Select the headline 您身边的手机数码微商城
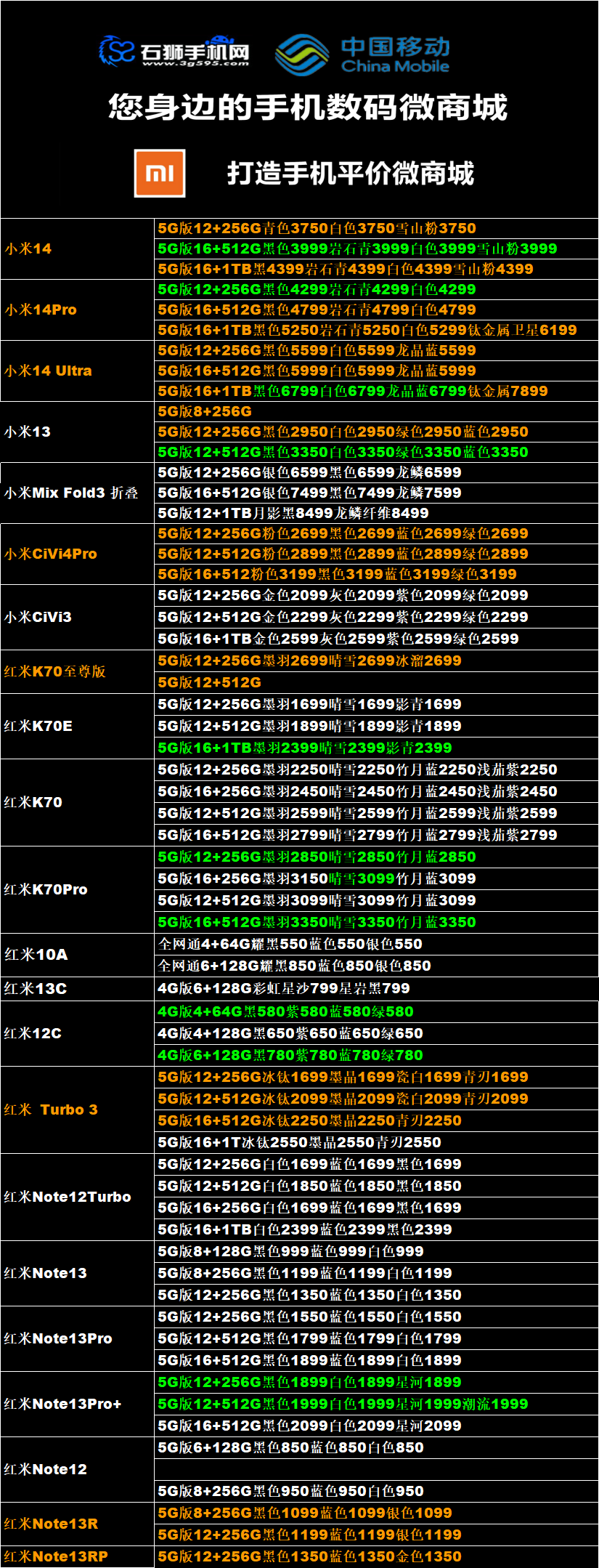The image size is (599, 1568). point(308,108)
